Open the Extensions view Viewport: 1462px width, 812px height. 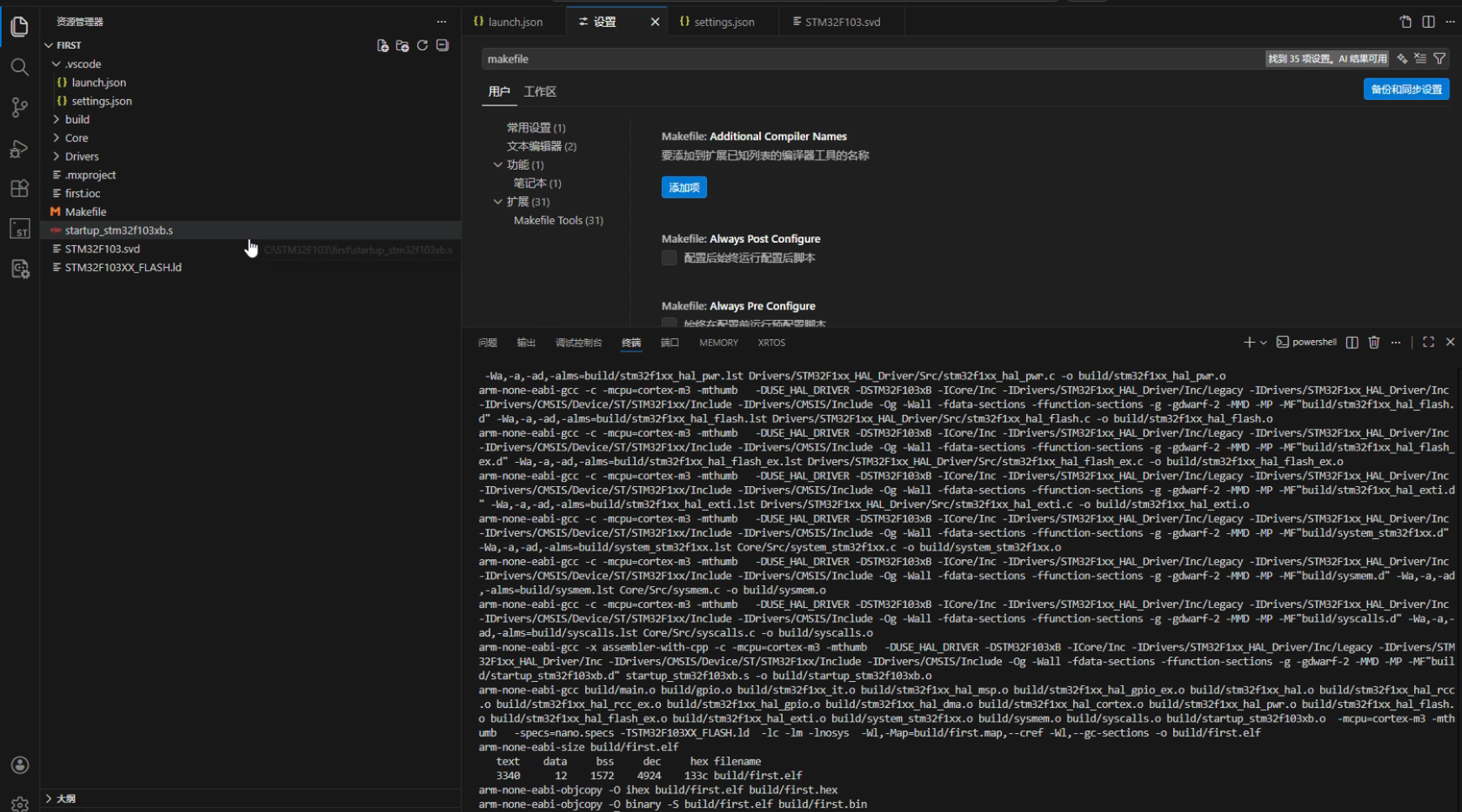coord(19,188)
